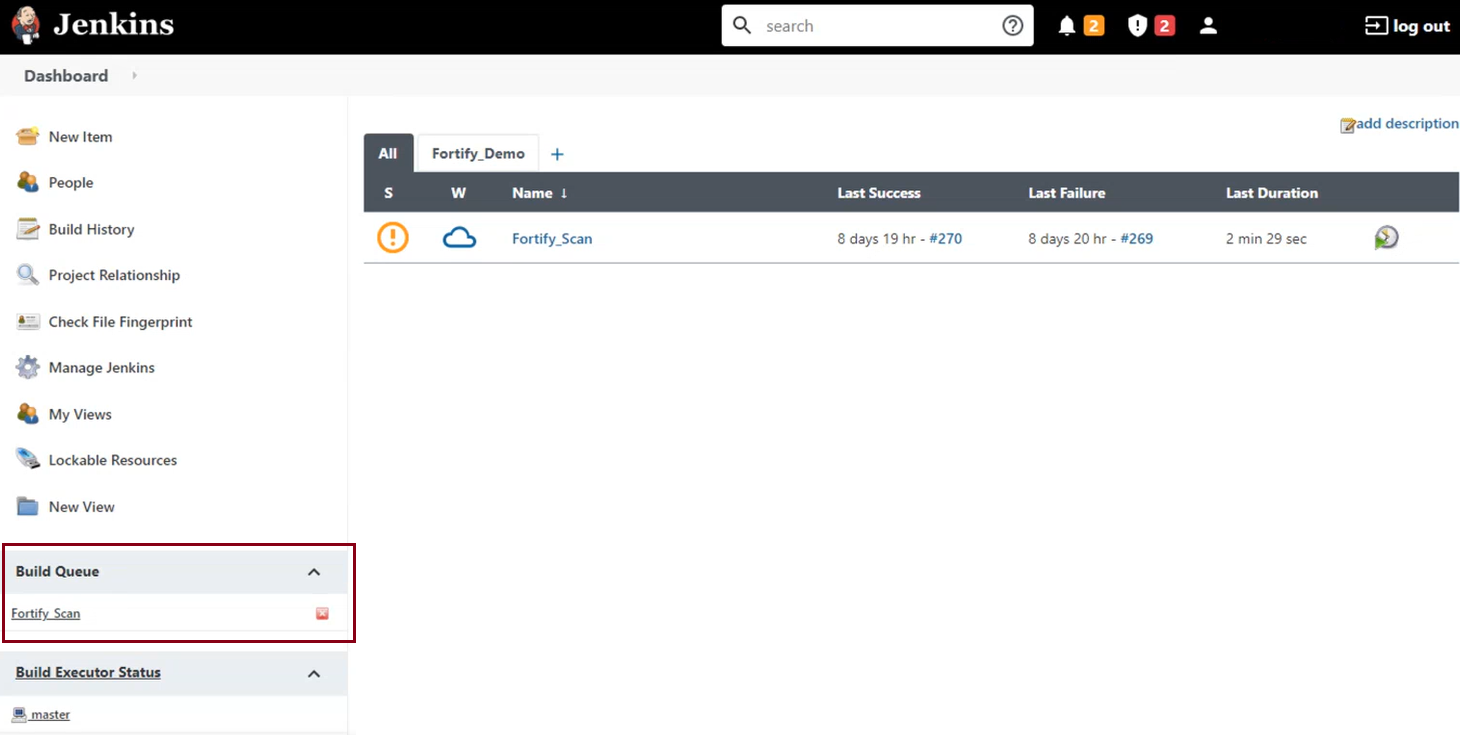Open the search help question-mark icon

1013,26
